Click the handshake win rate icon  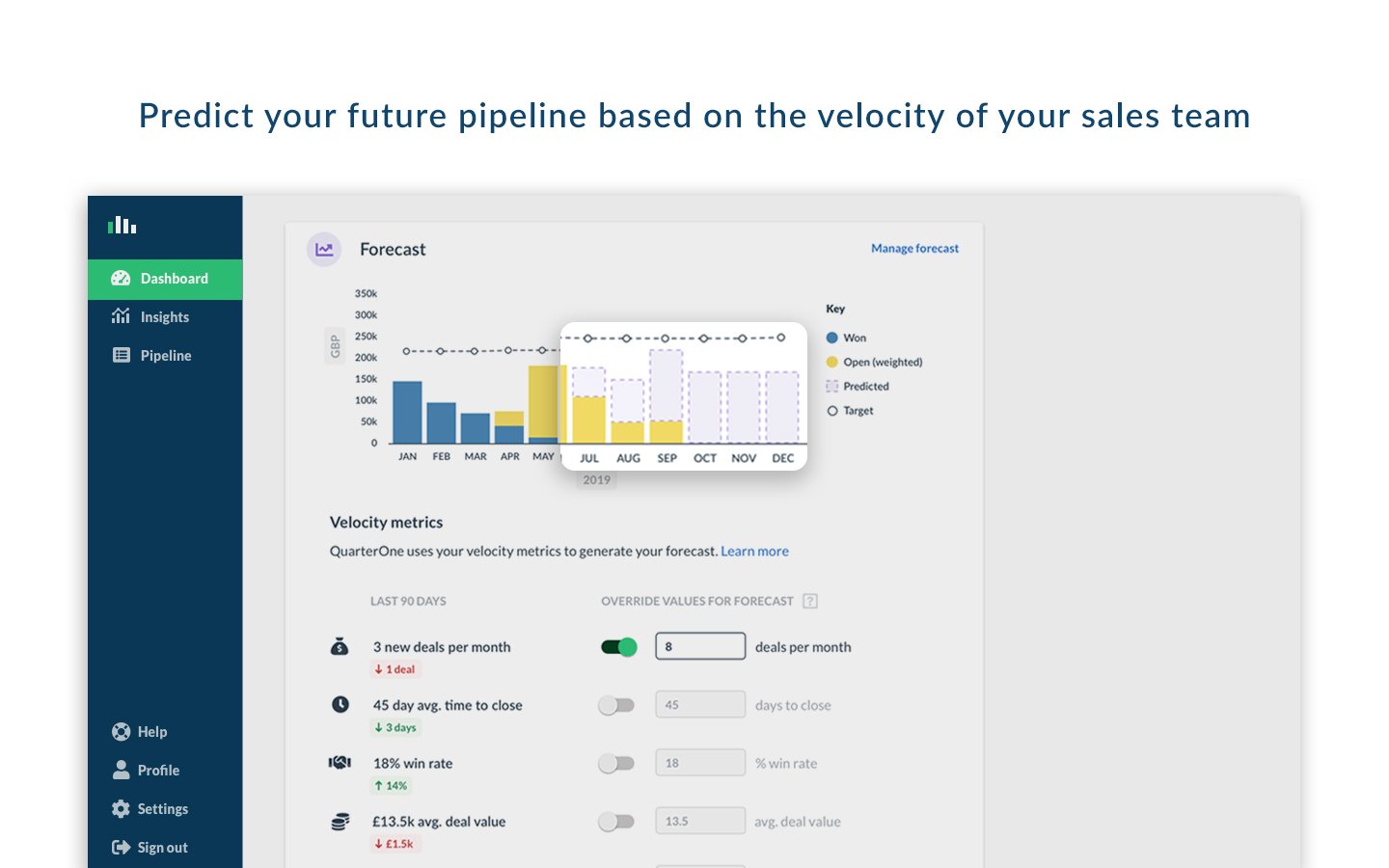click(340, 763)
